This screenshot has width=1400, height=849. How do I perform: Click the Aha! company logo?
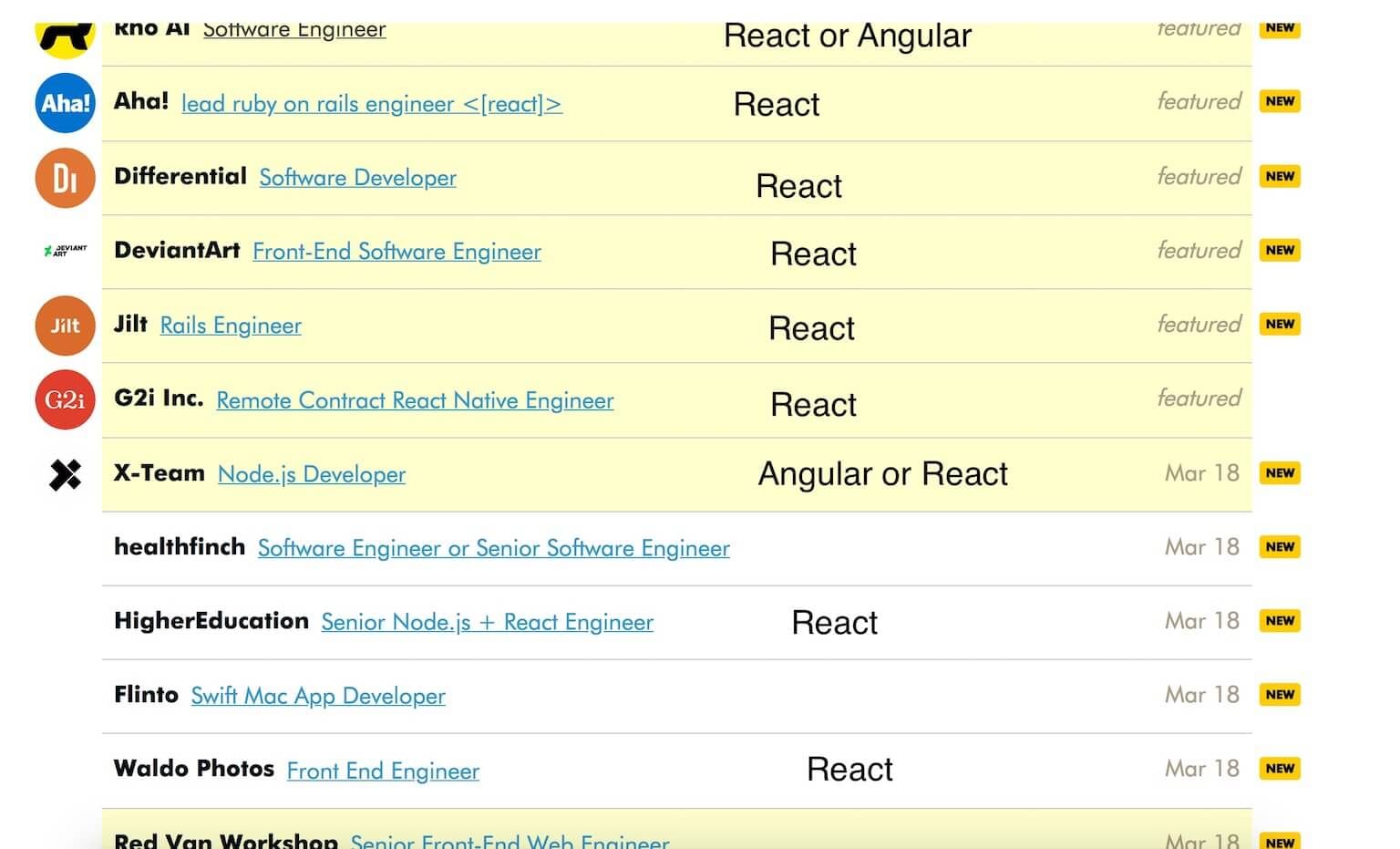click(x=65, y=103)
